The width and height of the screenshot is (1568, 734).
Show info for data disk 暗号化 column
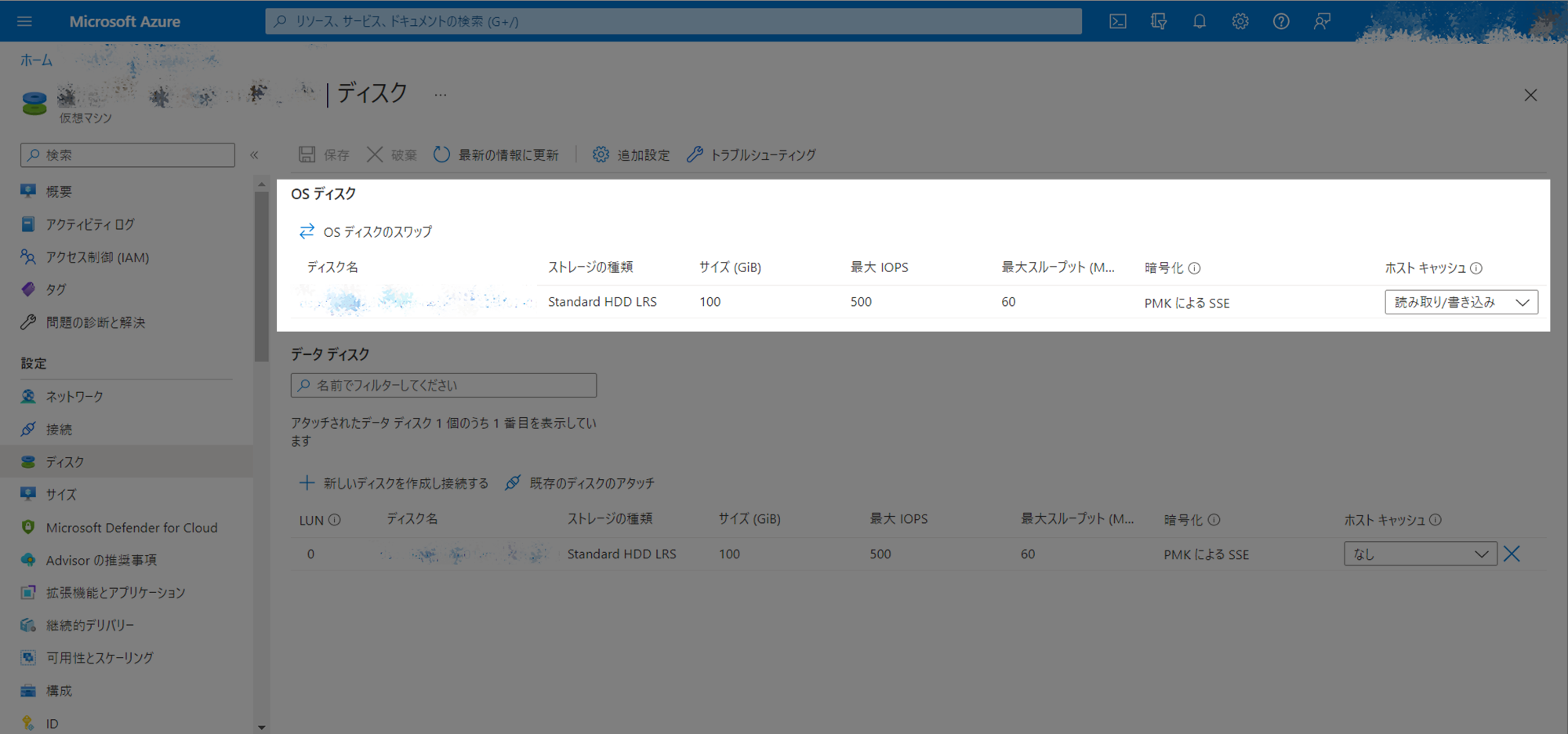1214,520
